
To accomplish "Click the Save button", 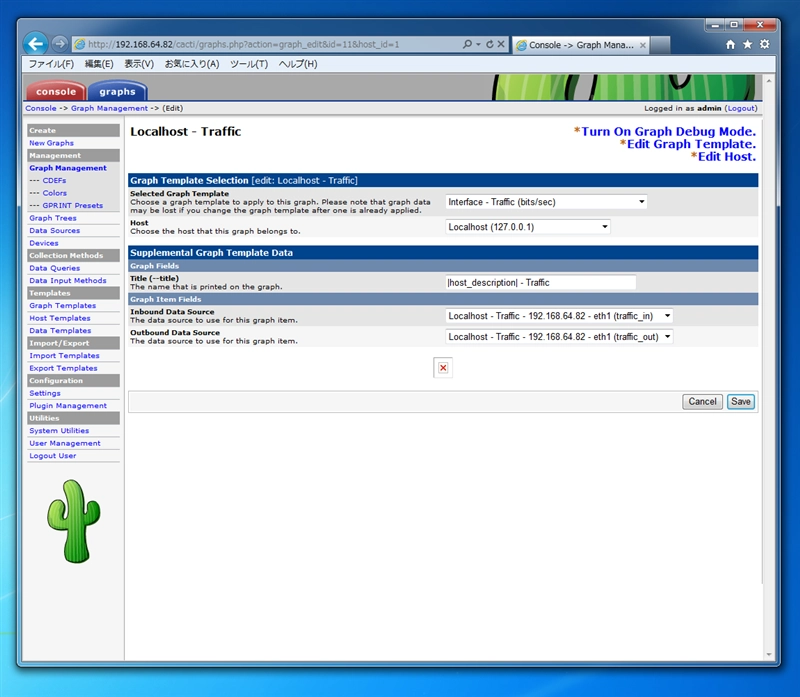I will (x=740, y=402).
